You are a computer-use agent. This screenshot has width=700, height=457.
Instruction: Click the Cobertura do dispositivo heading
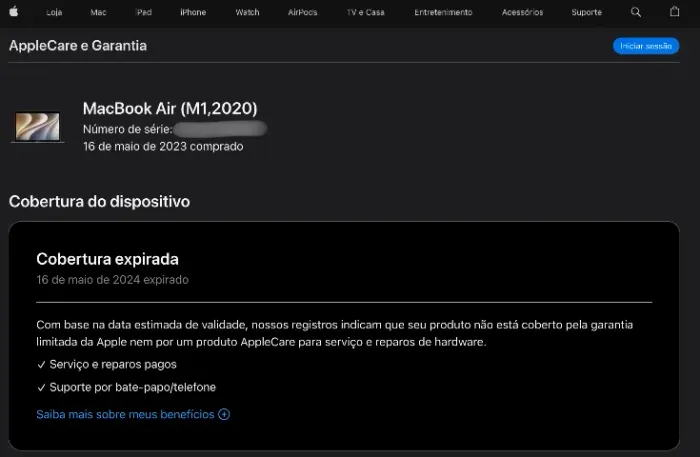tap(99, 202)
